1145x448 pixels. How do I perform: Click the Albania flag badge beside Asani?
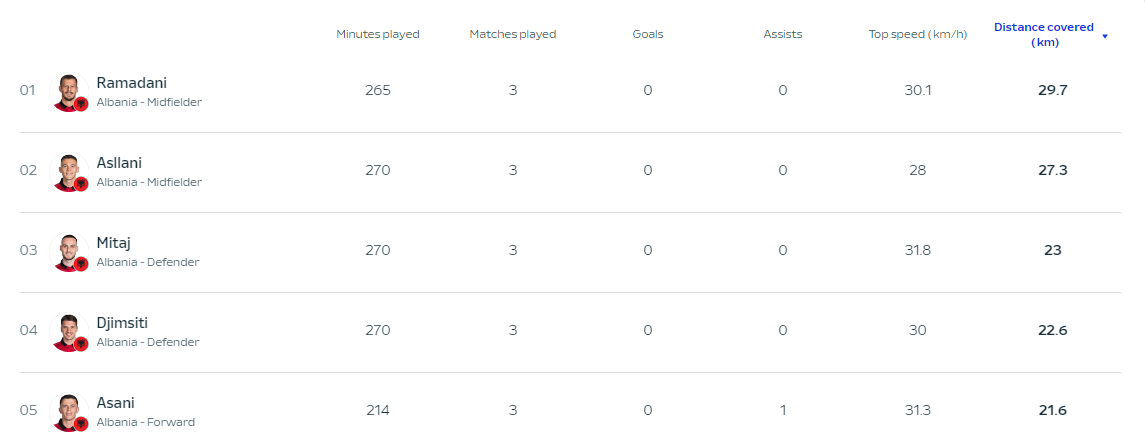(81, 424)
